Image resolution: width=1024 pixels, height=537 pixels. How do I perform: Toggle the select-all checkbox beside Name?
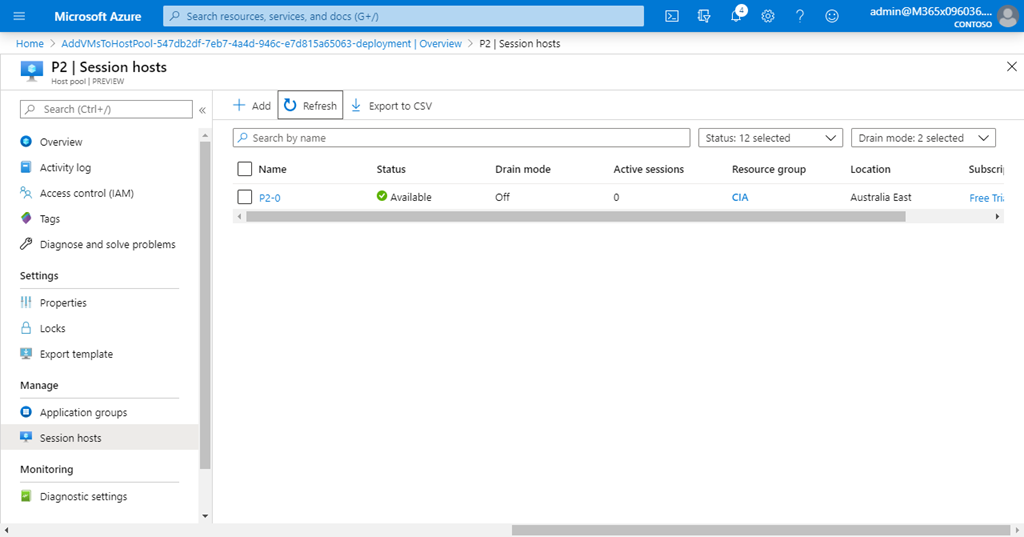pos(245,169)
